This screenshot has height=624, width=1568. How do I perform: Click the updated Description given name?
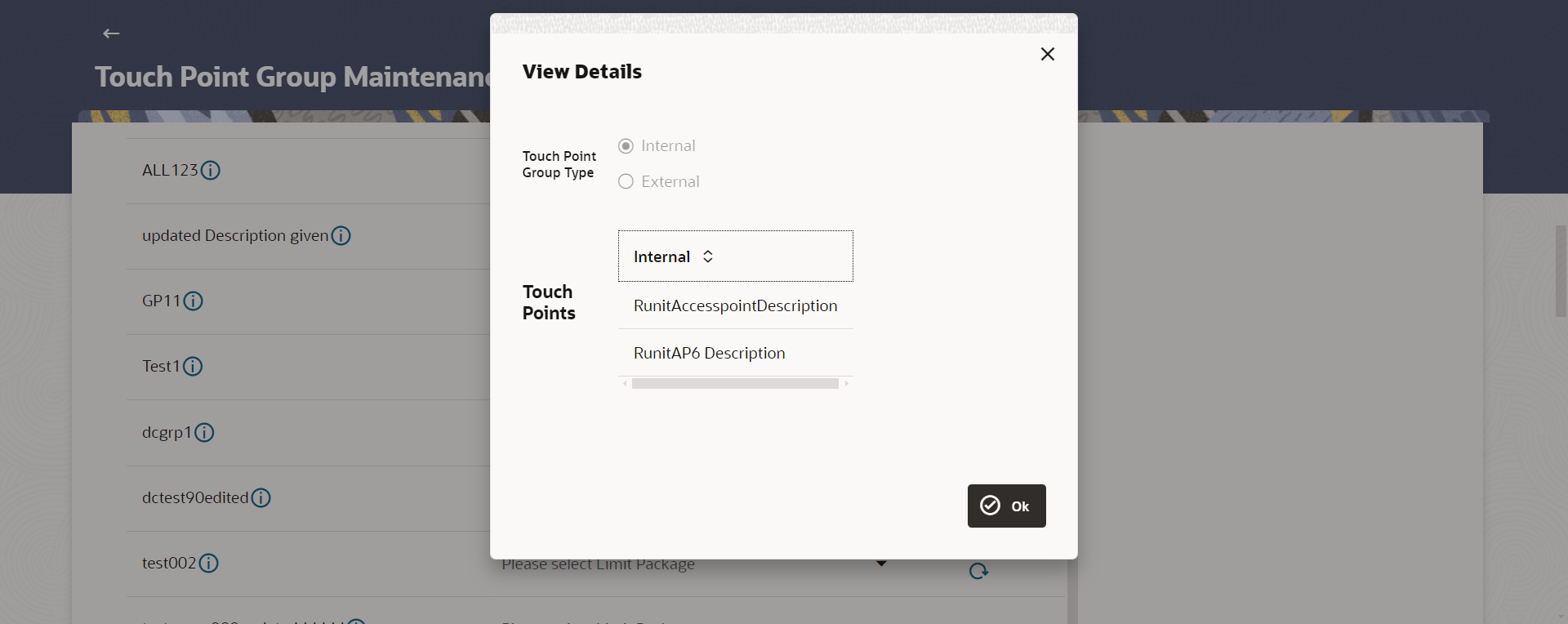235,235
